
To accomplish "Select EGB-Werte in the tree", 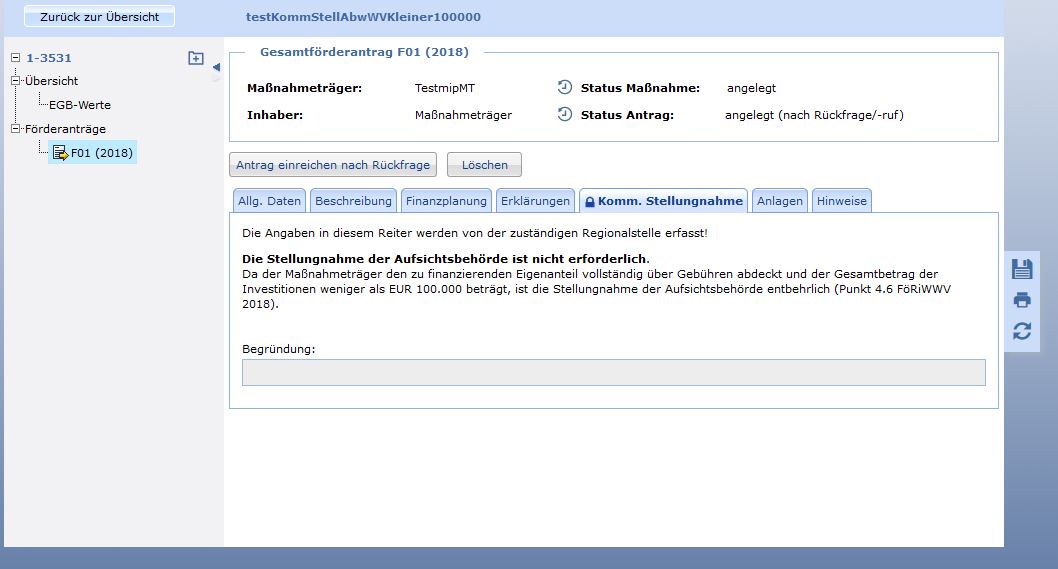I will tap(80, 105).
